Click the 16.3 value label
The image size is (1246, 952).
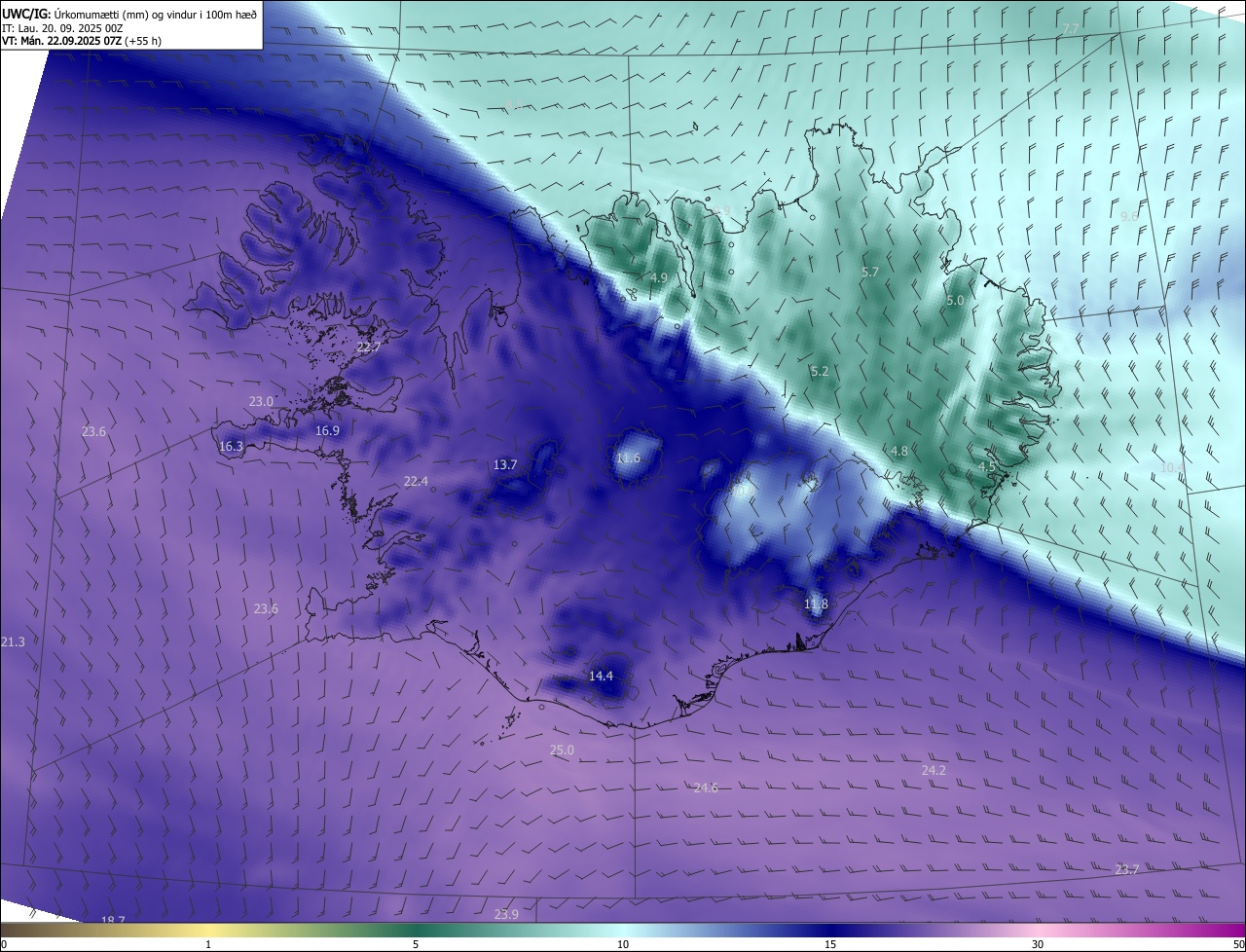pyautogui.click(x=231, y=447)
